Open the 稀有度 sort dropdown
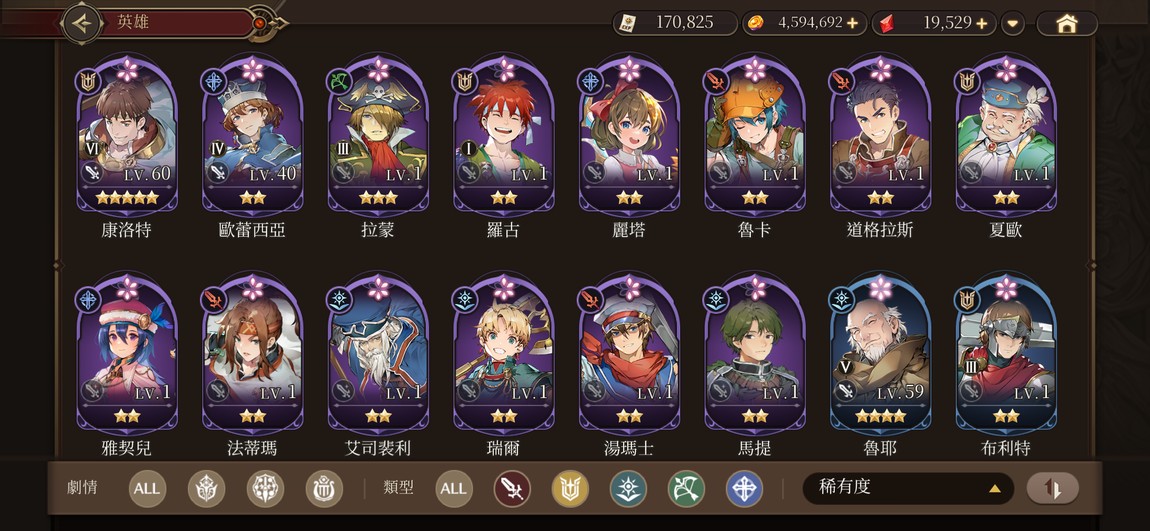The width and height of the screenshot is (1150, 531). [x=908, y=488]
